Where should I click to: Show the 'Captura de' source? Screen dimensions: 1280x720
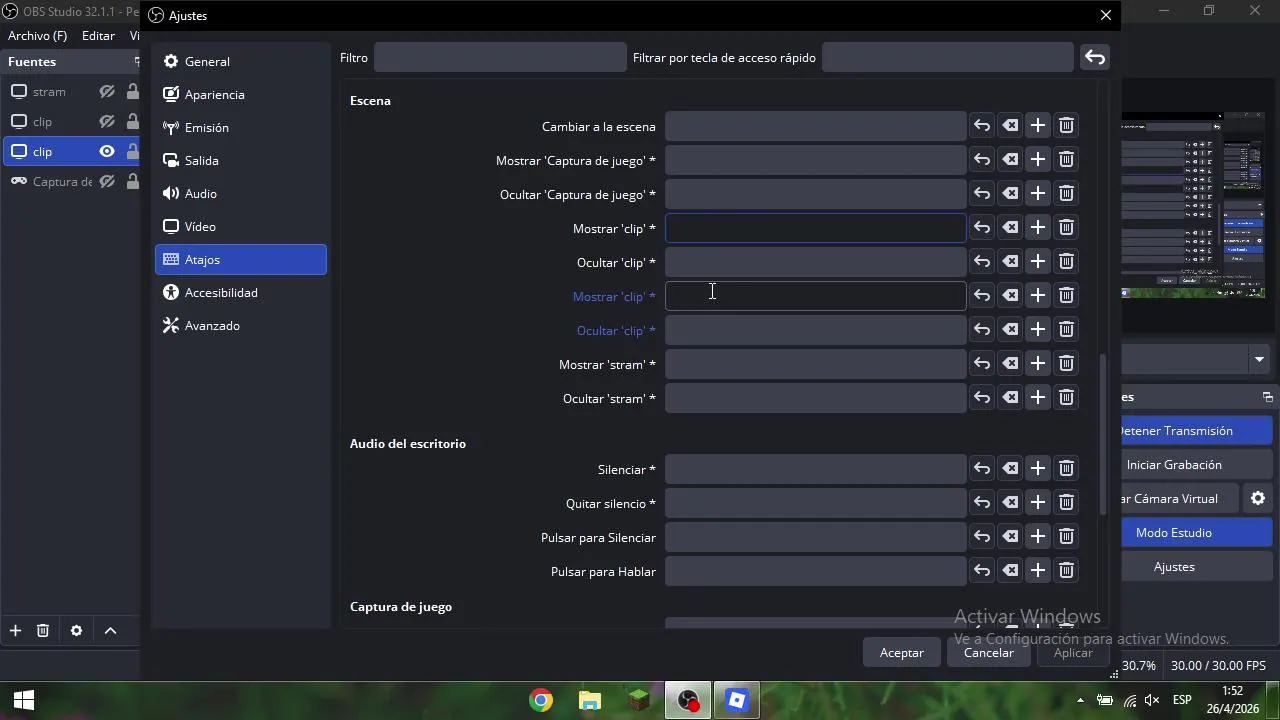click(107, 182)
